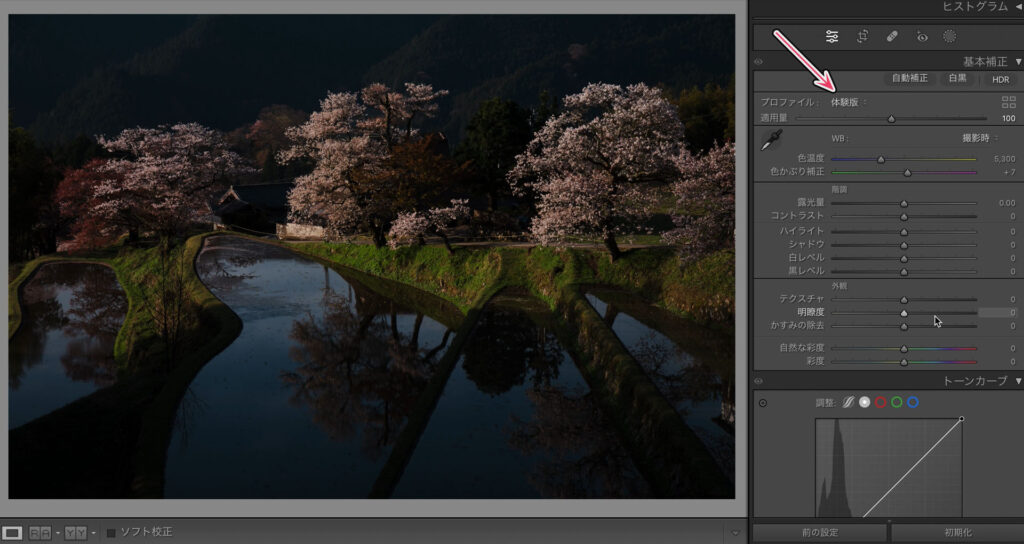Click the tone curve target adjustment tool
Screen dimensions: 1024x544
[x=764, y=403]
